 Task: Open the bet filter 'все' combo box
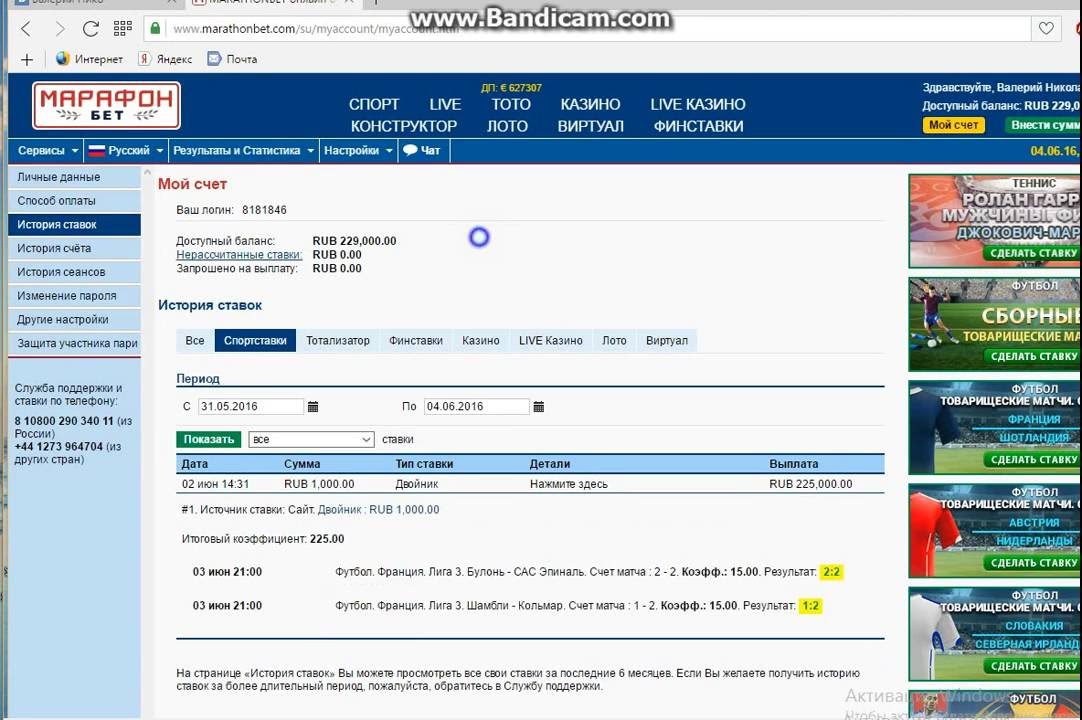tap(310, 440)
